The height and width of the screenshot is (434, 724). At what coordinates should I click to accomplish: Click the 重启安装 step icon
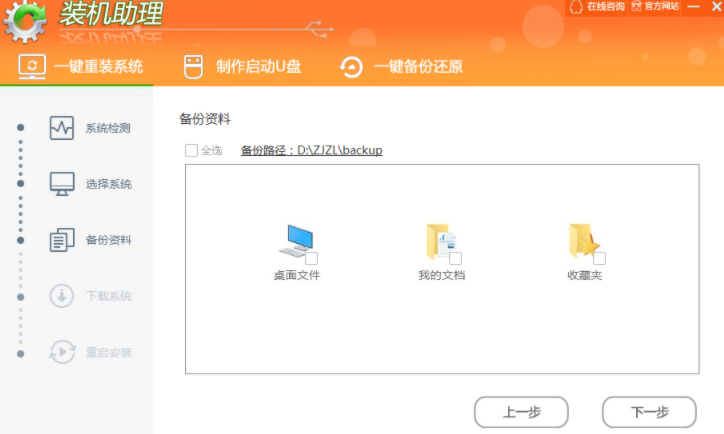[62, 352]
